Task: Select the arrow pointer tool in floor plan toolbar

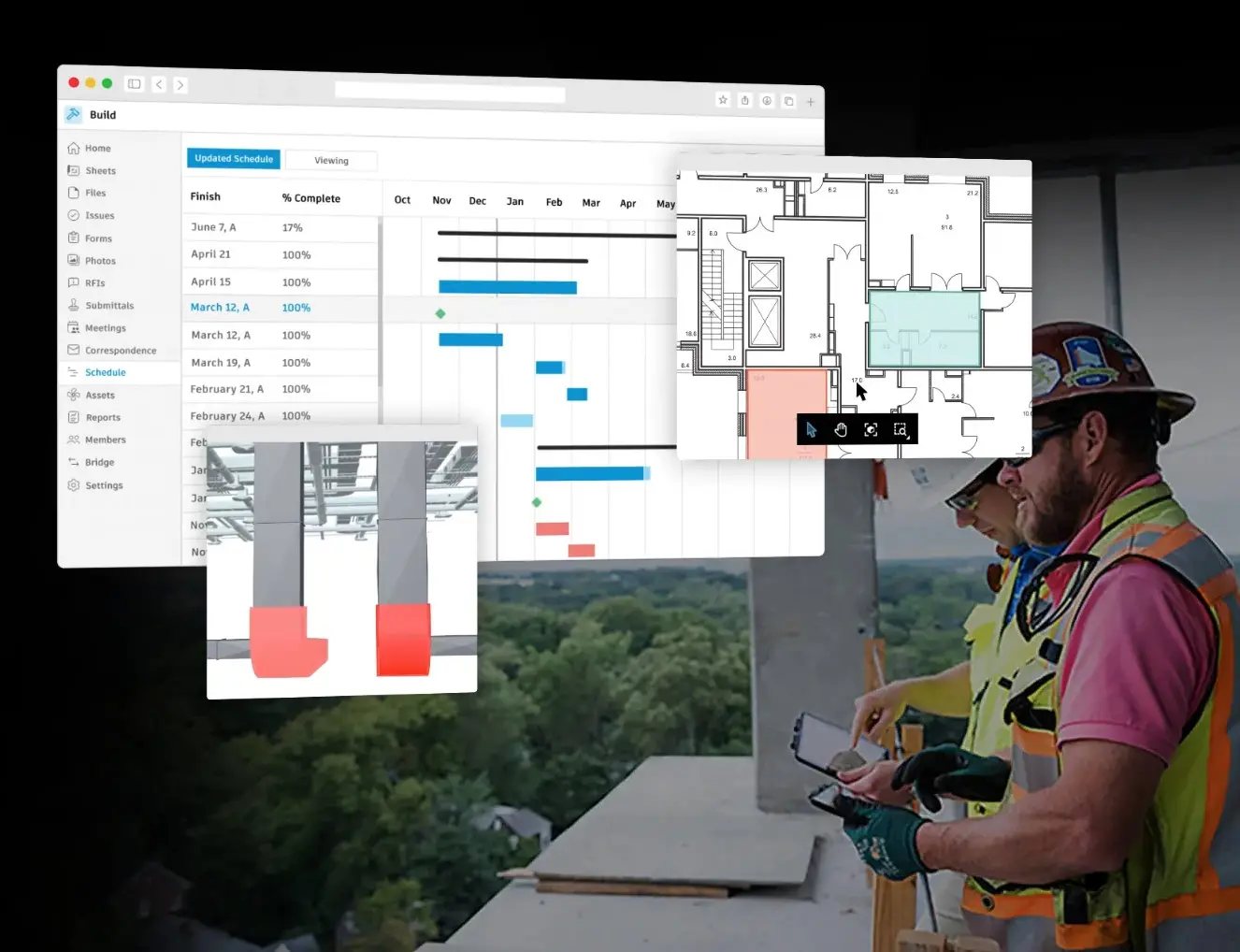Action: click(x=811, y=429)
